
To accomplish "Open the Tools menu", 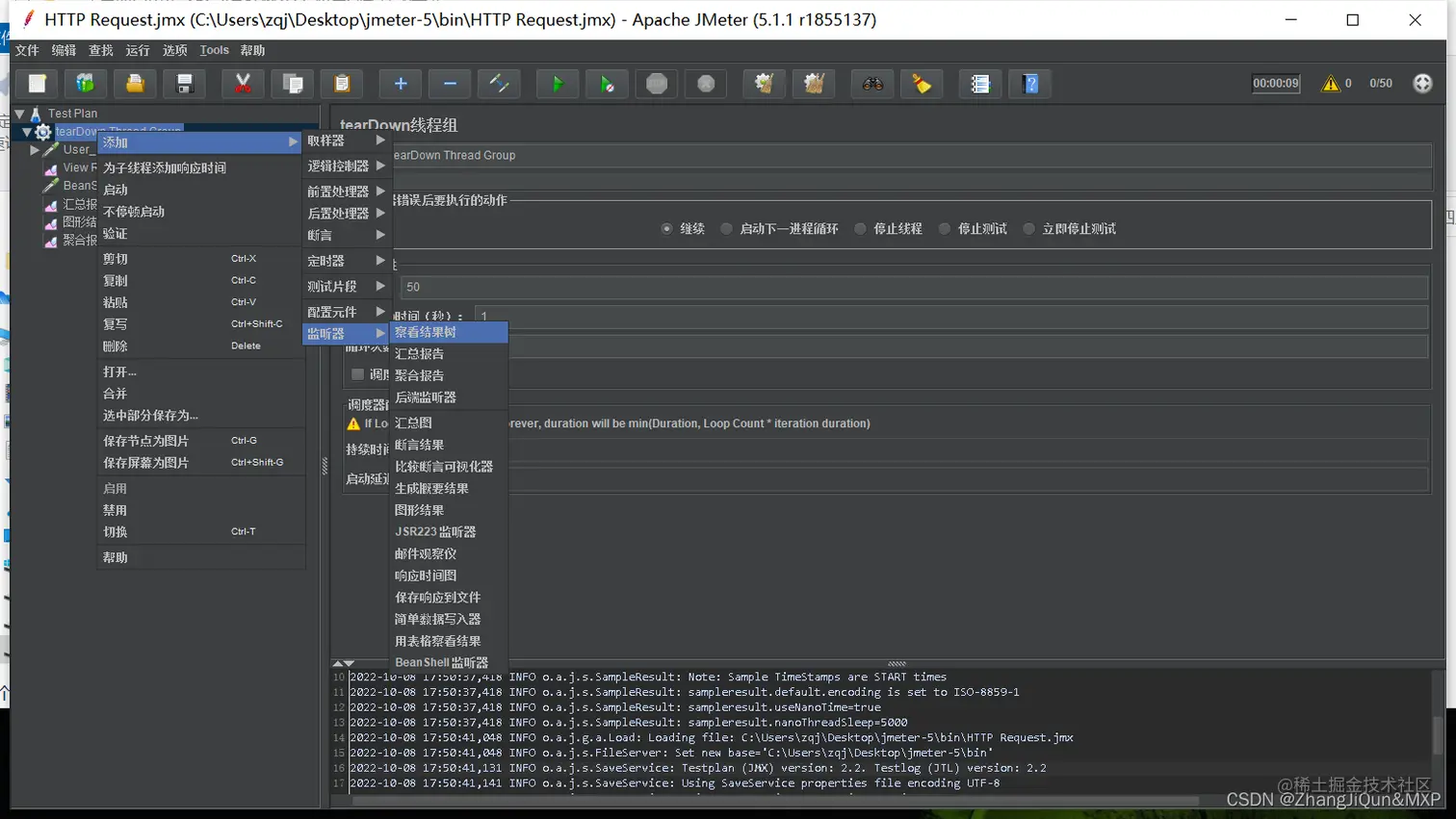I will coord(214,50).
